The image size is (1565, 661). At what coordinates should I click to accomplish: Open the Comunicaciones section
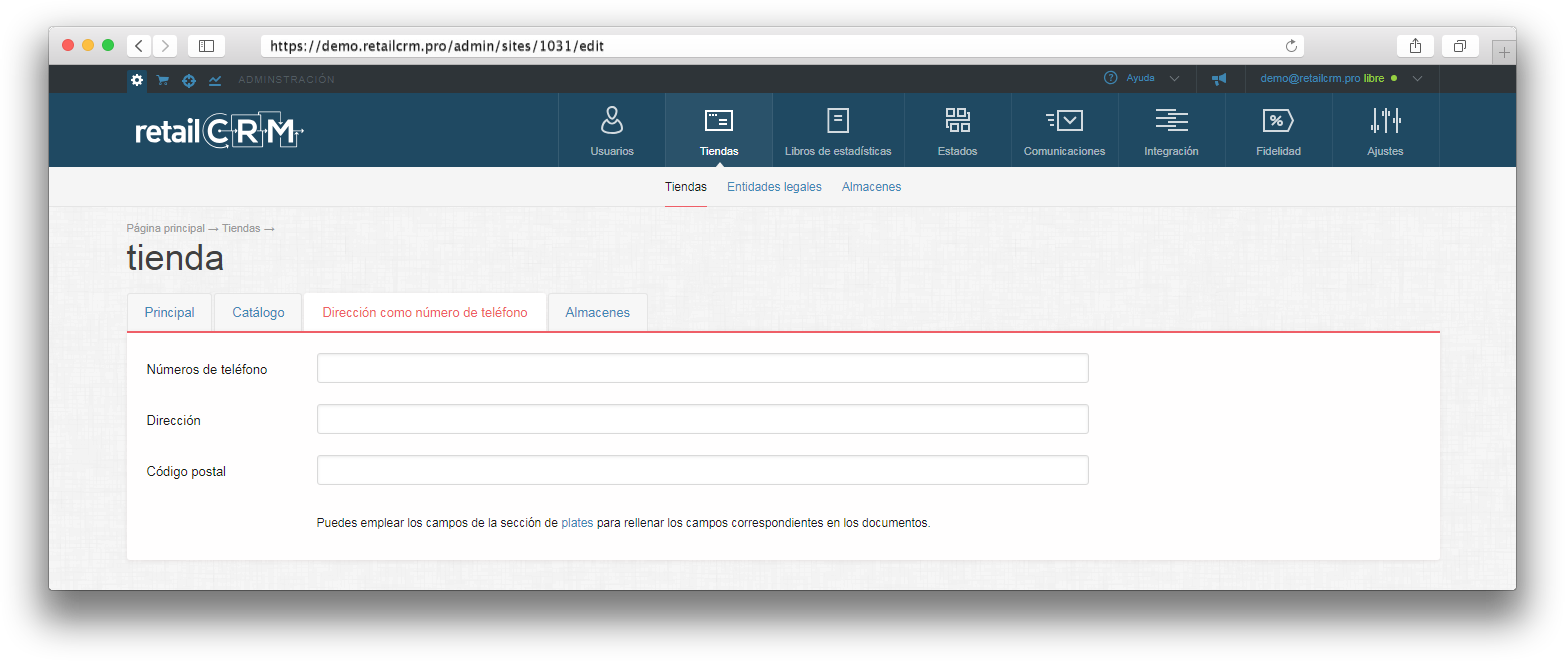(1065, 130)
